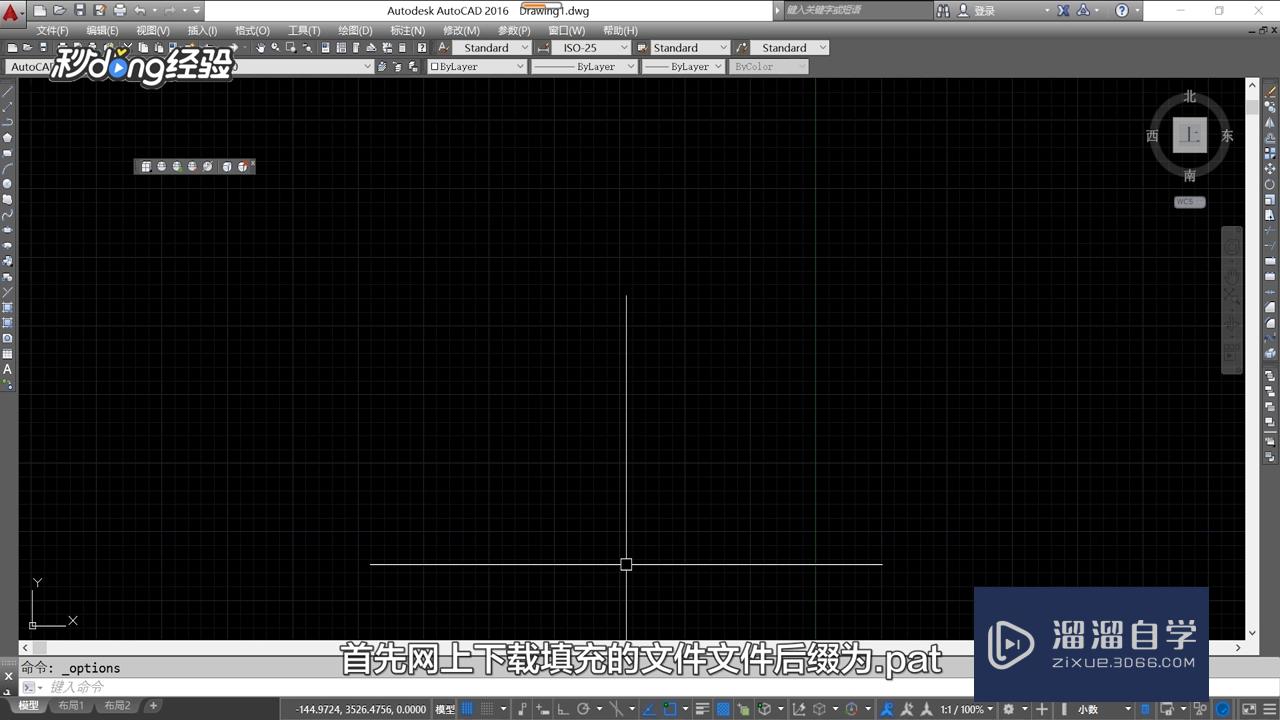Open the ByLayer lineweight dropdown

pyautogui.click(x=683, y=66)
